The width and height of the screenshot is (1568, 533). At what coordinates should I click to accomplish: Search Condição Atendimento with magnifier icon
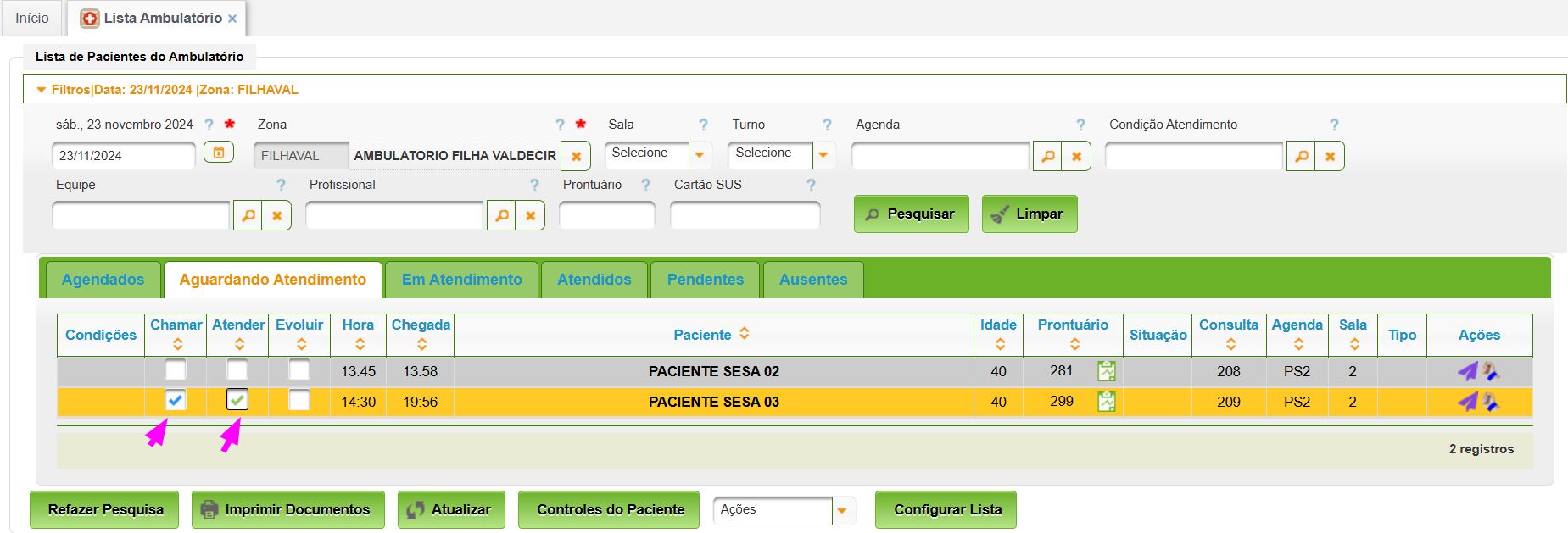(1302, 156)
